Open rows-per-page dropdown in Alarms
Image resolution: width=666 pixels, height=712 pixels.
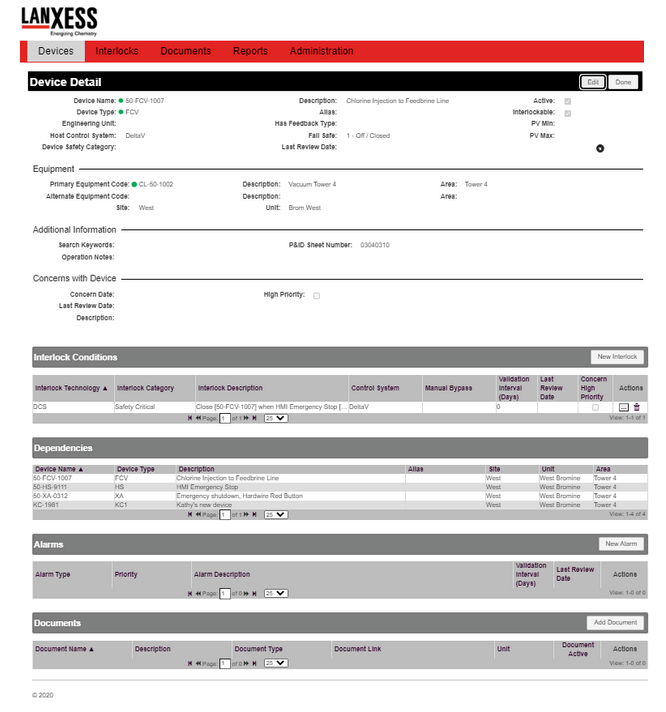pyautogui.click(x=276, y=593)
